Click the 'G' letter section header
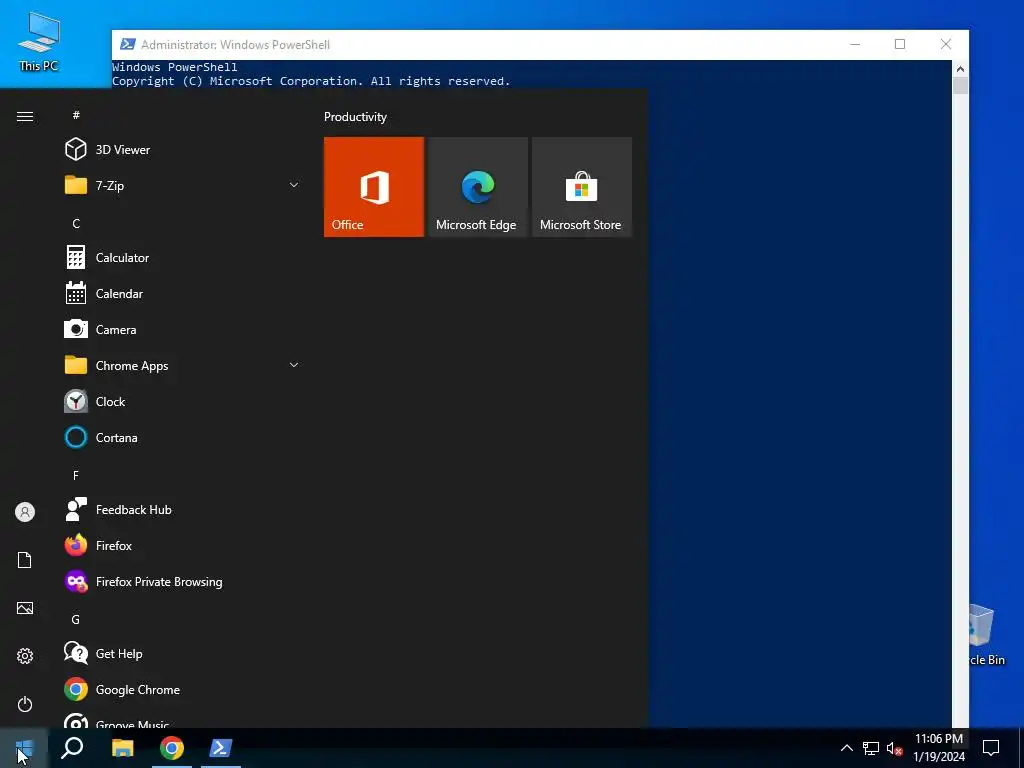 [76, 619]
